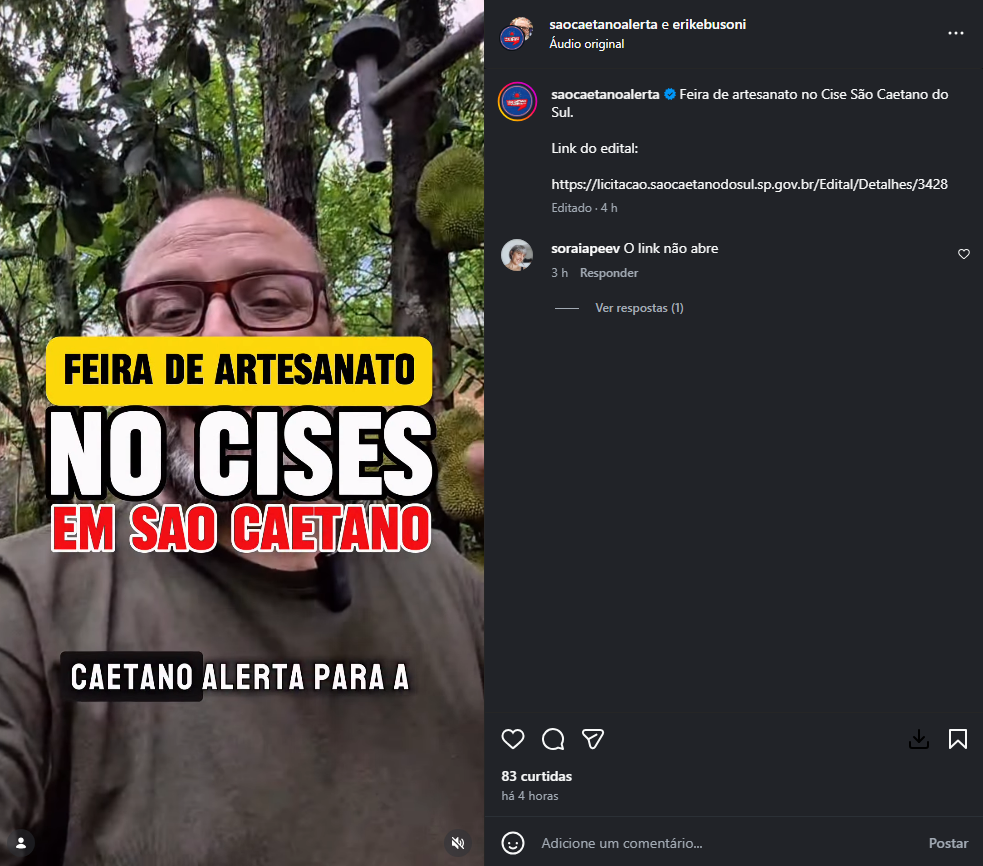
Task: View the 83 curtidas likes list
Action: [537, 776]
